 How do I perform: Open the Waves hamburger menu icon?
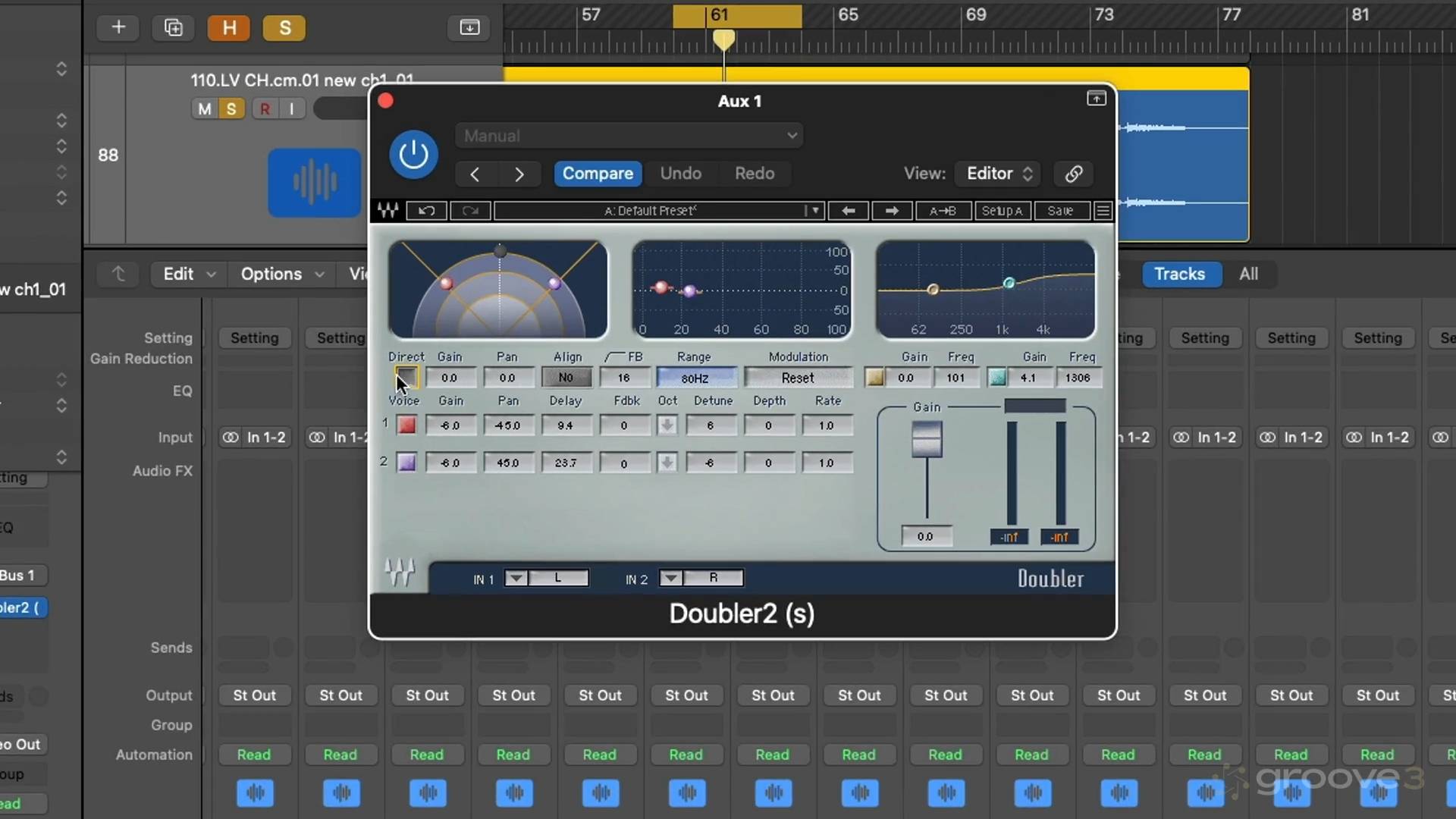[x=1103, y=211]
